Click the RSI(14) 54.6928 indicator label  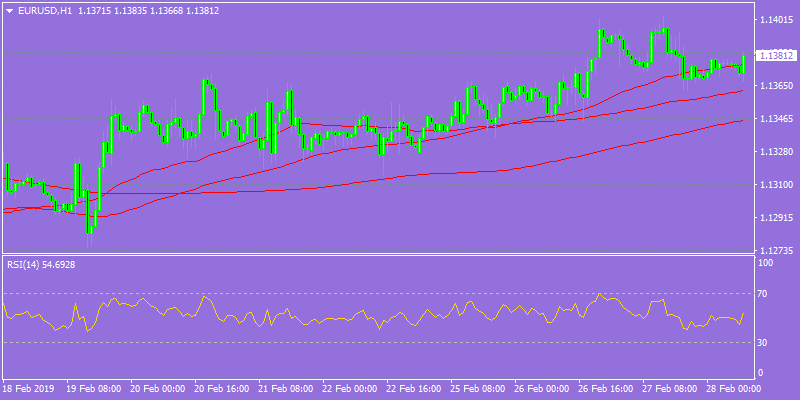pos(41,265)
